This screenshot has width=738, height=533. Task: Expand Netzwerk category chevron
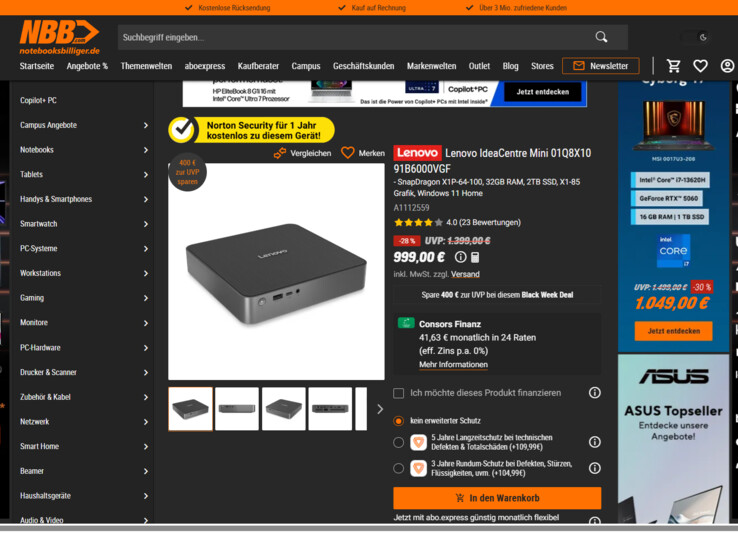145,422
